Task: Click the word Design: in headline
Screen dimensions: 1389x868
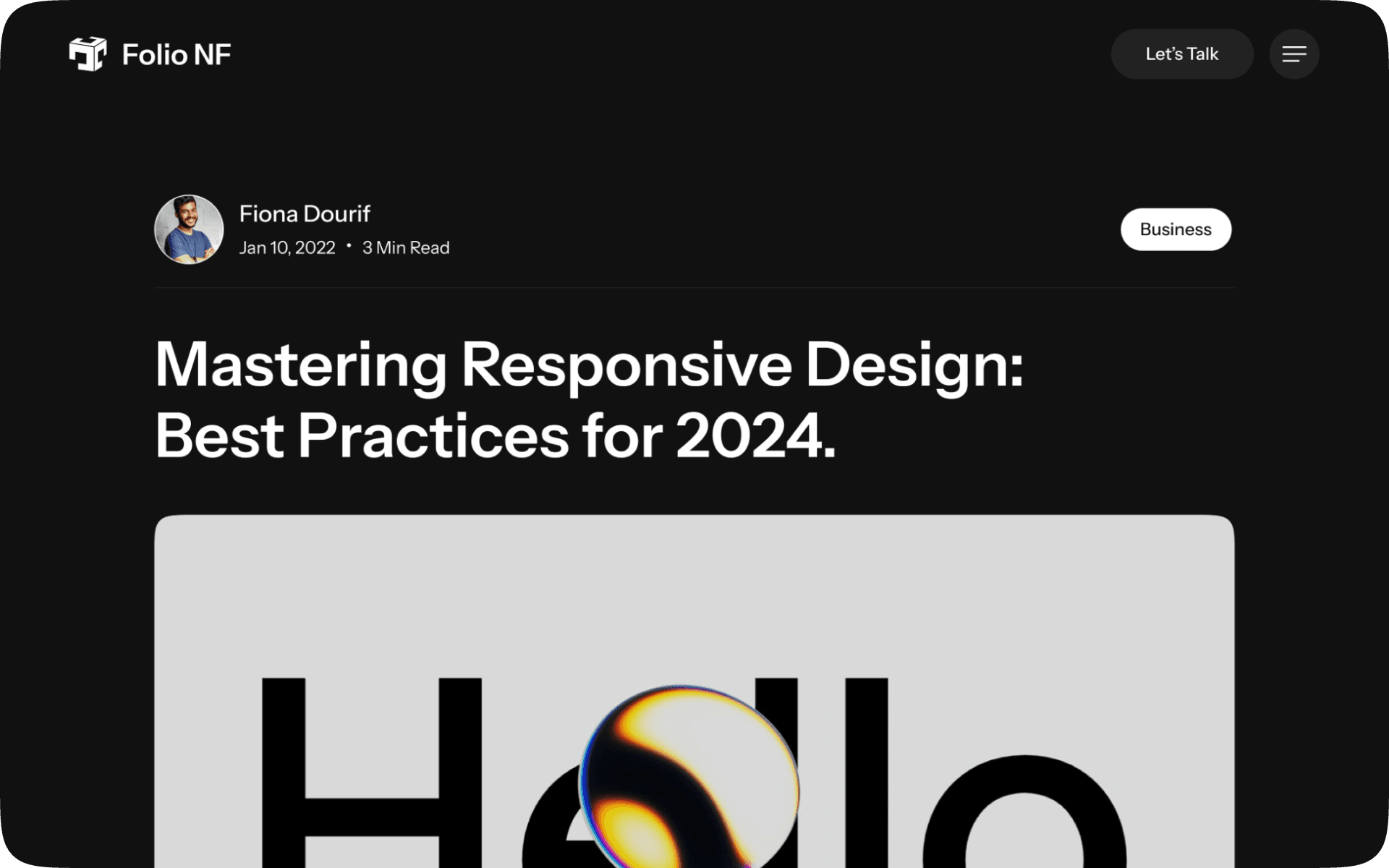Action: coord(914,365)
